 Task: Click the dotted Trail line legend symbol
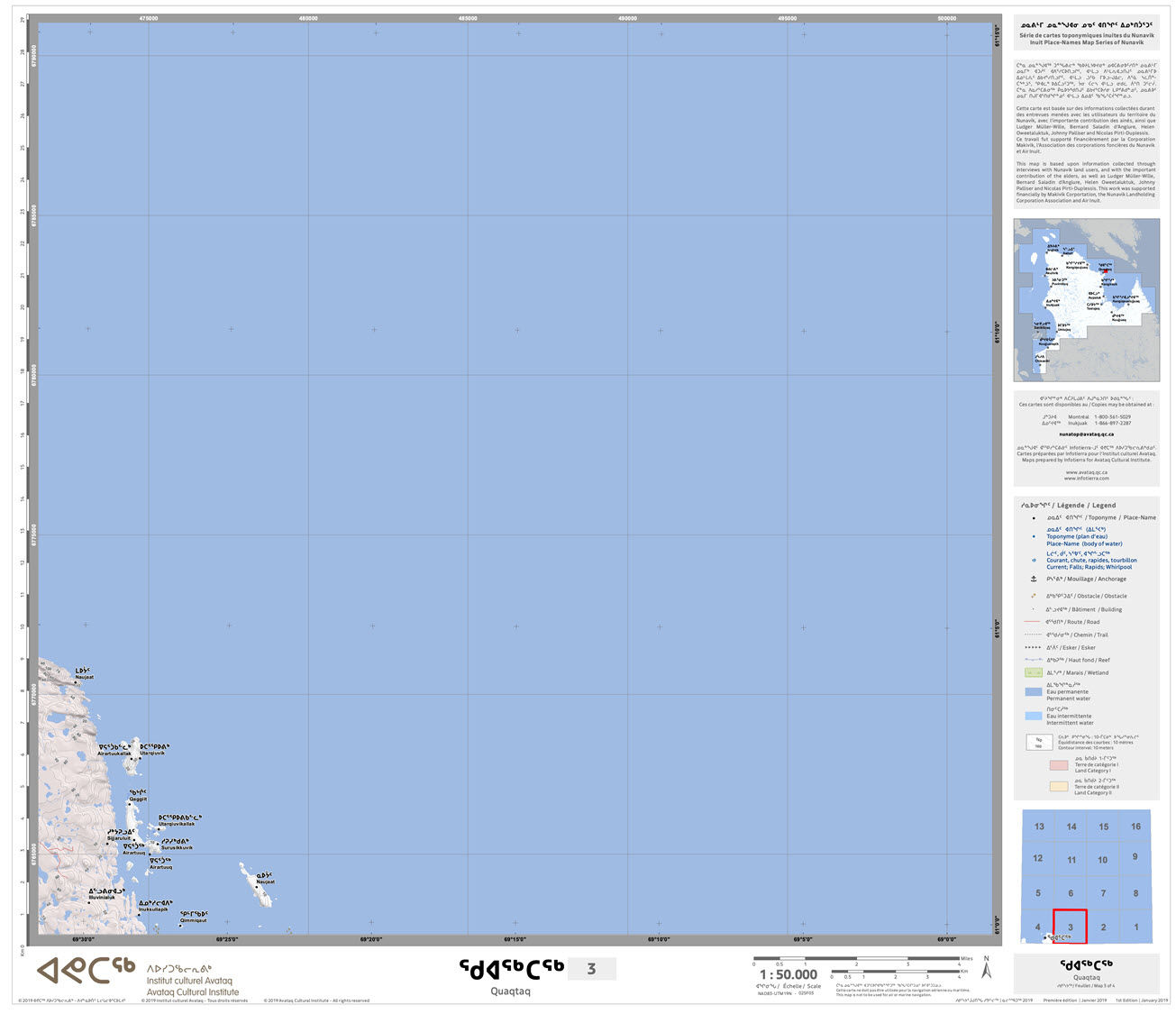pyautogui.click(x=1033, y=635)
